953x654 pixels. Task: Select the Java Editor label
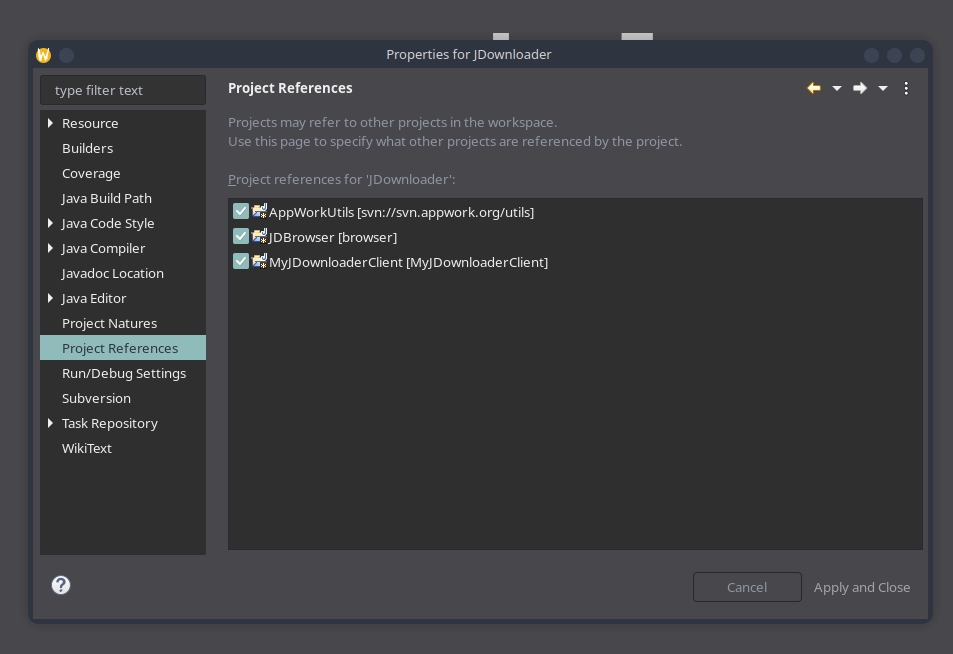94,298
